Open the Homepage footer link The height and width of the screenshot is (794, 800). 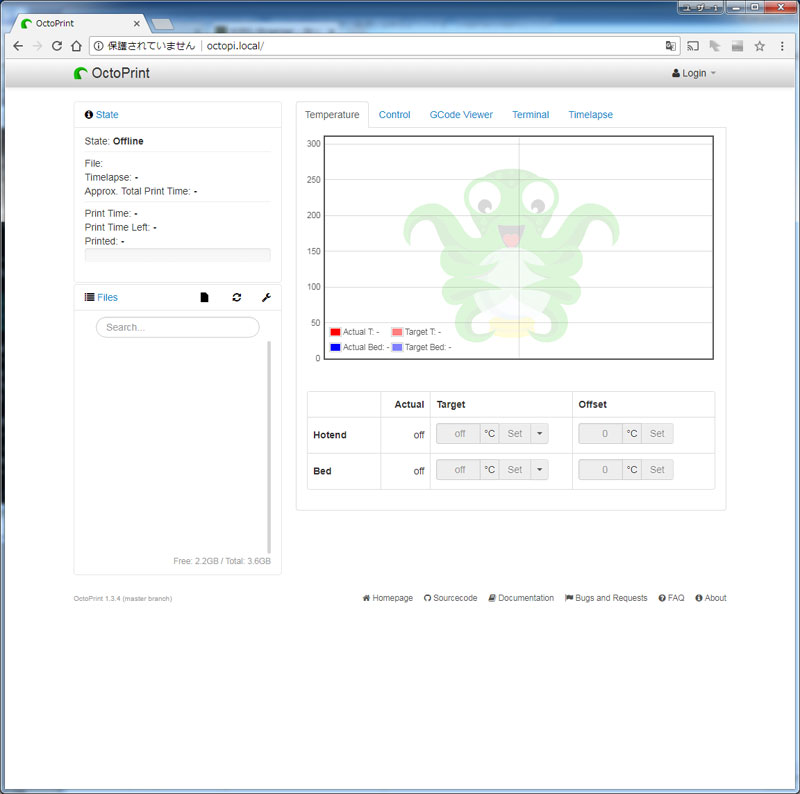(x=388, y=598)
